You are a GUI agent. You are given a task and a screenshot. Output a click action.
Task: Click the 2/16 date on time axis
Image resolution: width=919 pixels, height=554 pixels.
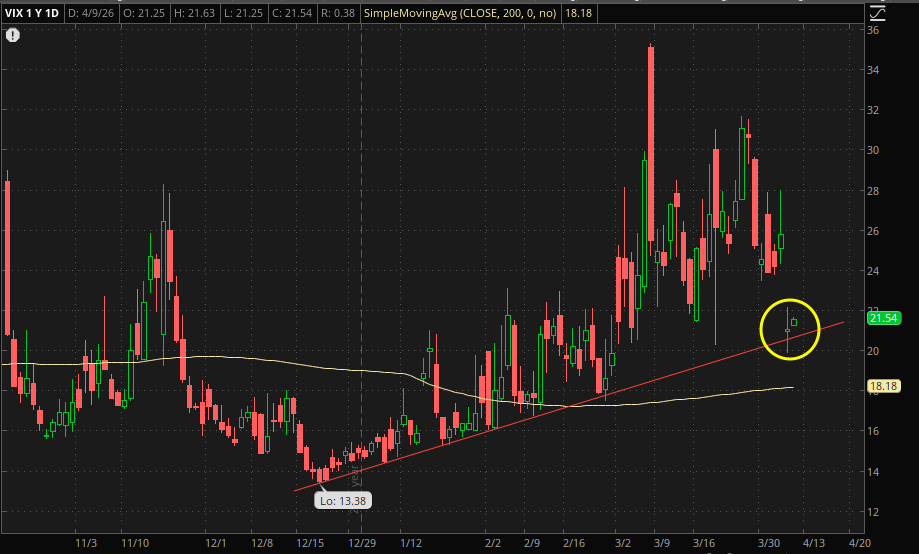(574, 543)
